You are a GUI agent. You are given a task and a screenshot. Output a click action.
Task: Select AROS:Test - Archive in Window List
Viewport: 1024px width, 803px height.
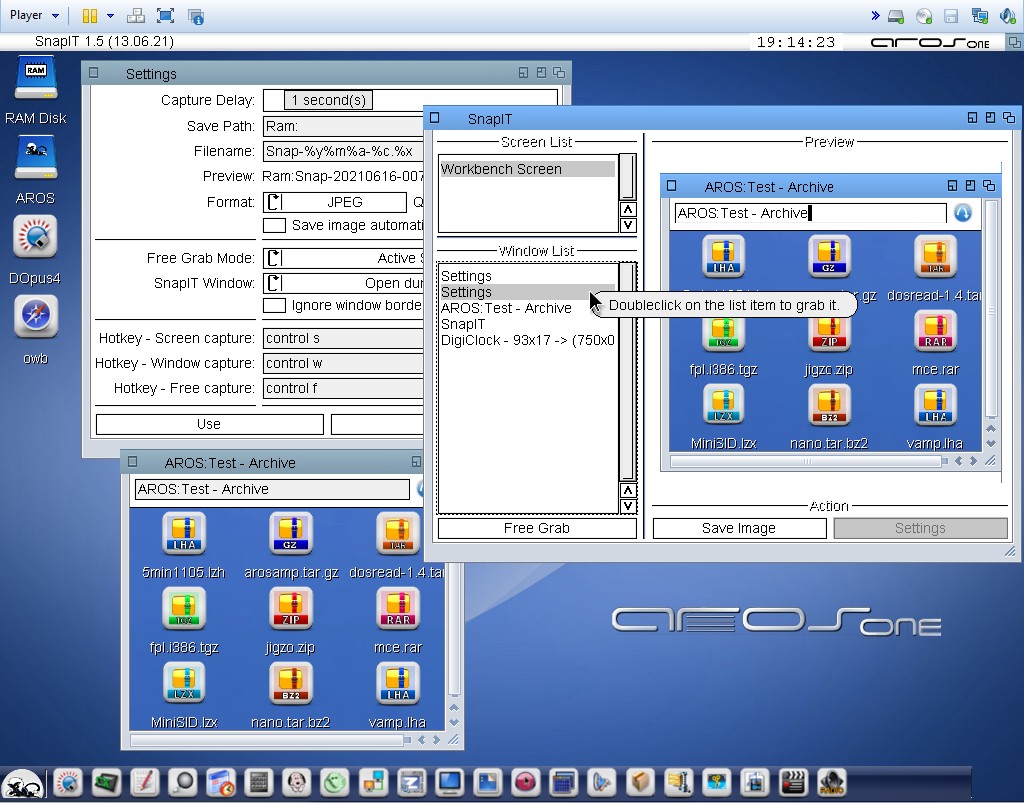(x=506, y=308)
